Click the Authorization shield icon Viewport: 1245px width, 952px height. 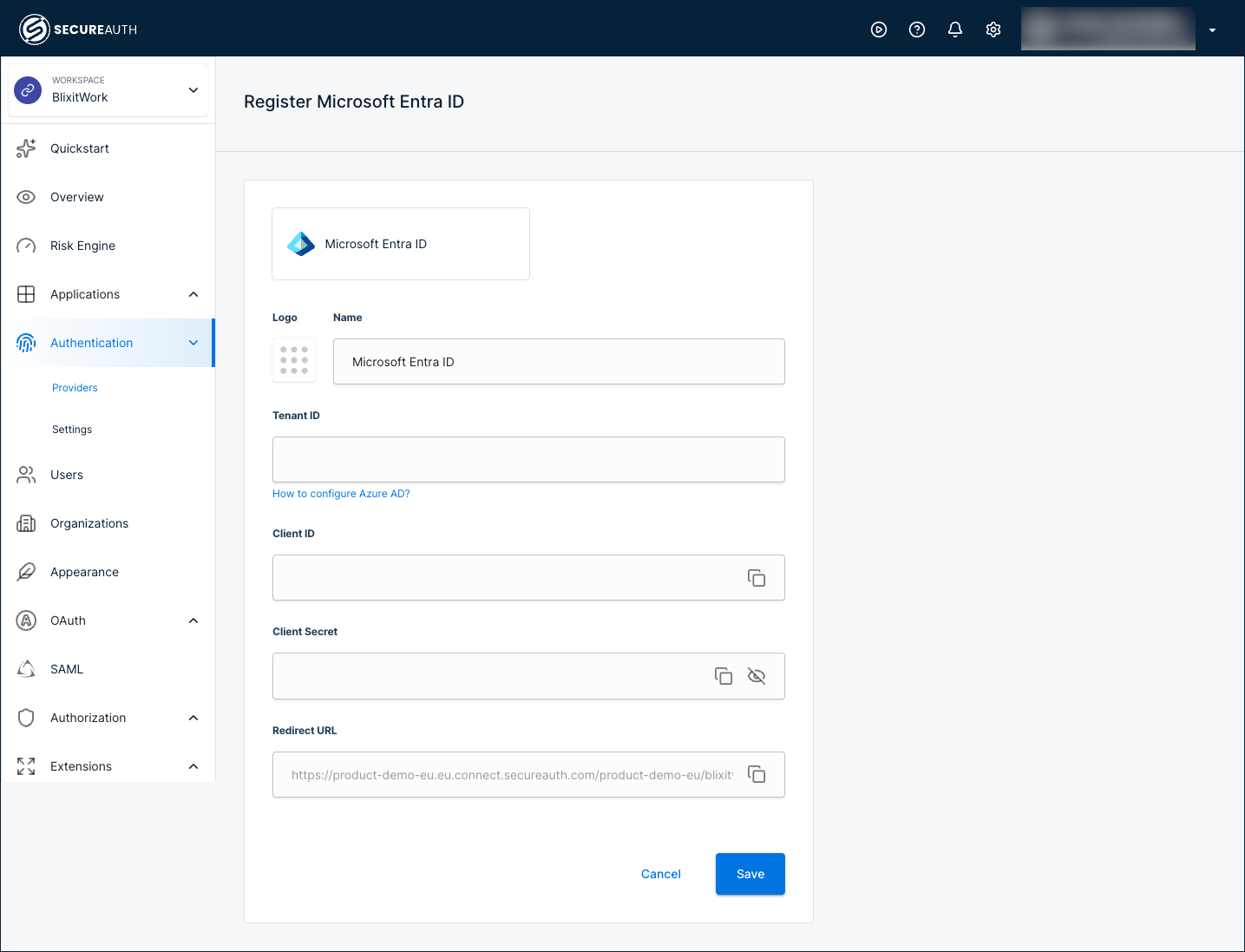point(26,718)
